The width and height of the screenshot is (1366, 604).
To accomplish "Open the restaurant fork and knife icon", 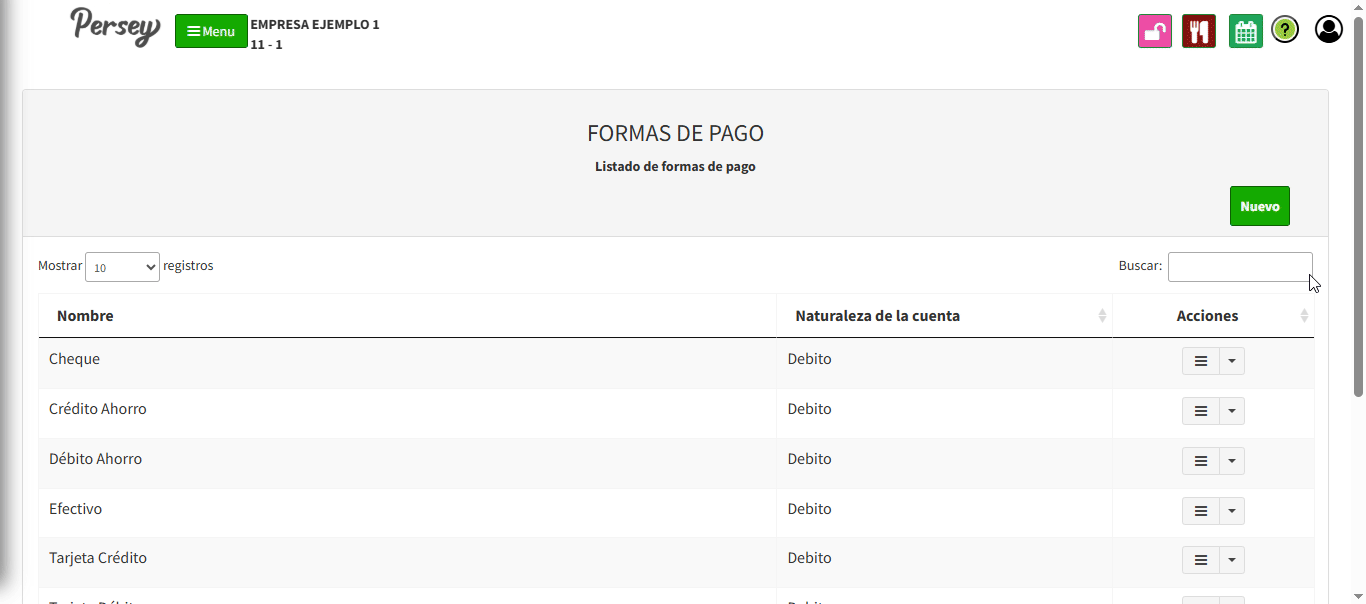I will click(x=1198, y=31).
